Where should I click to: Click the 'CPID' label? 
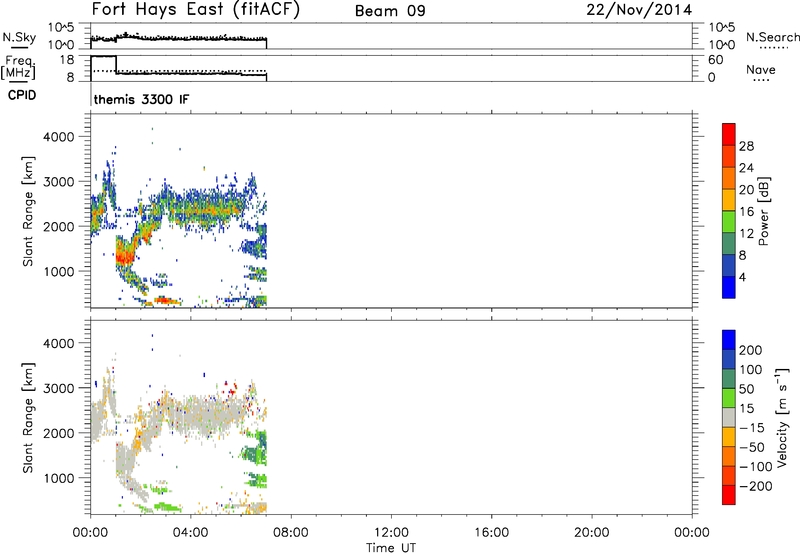pyautogui.click(x=22, y=95)
